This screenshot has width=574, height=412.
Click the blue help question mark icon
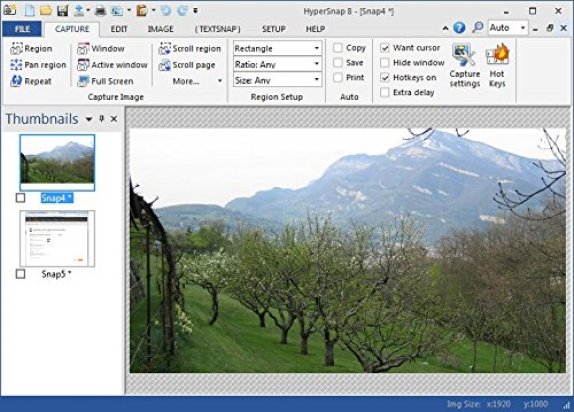click(x=459, y=27)
